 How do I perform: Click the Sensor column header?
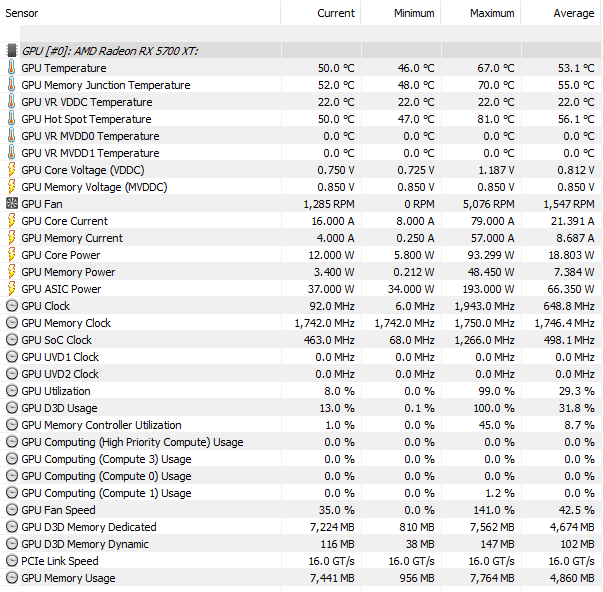(140, 13)
